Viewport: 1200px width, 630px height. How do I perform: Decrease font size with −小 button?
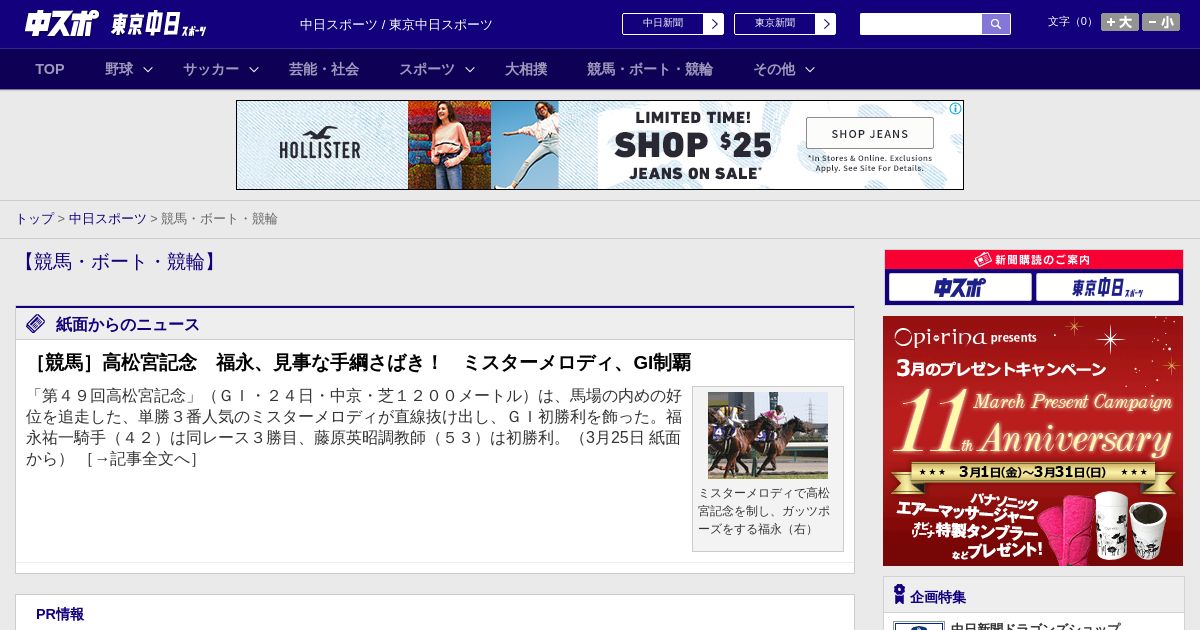[1161, 22]
